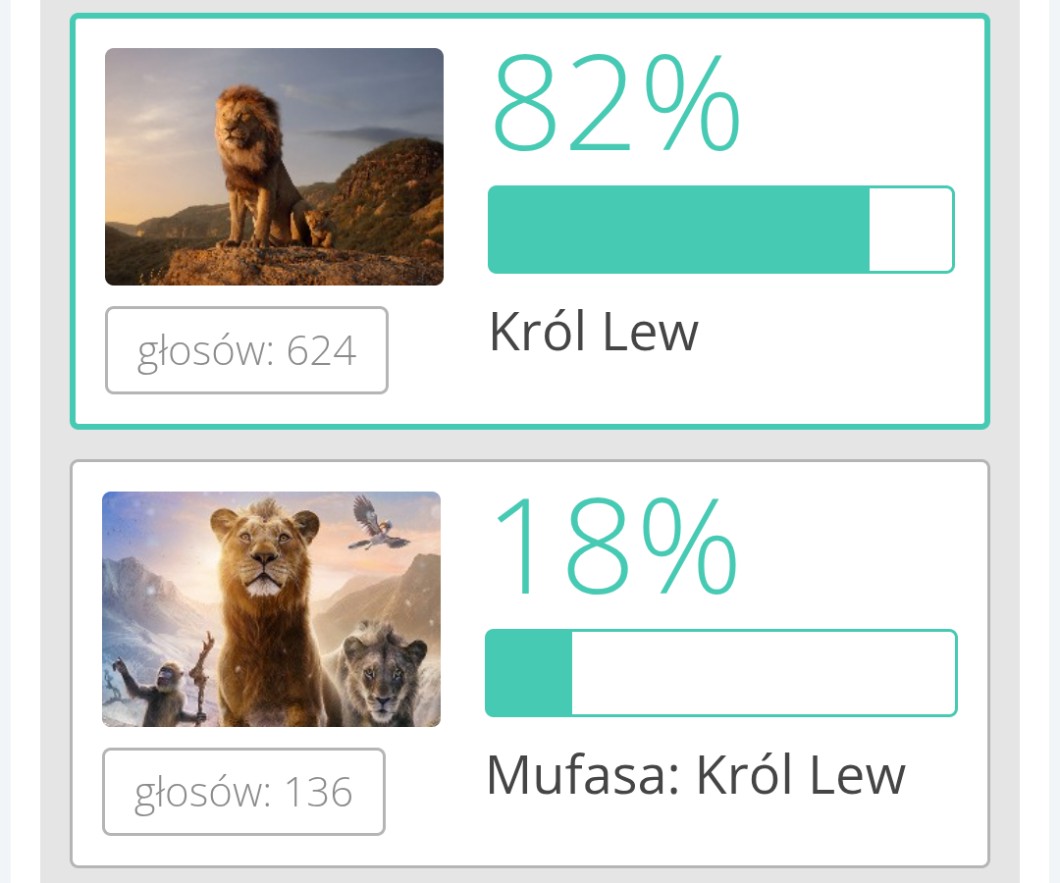Select the 82% result percentage

615,103
